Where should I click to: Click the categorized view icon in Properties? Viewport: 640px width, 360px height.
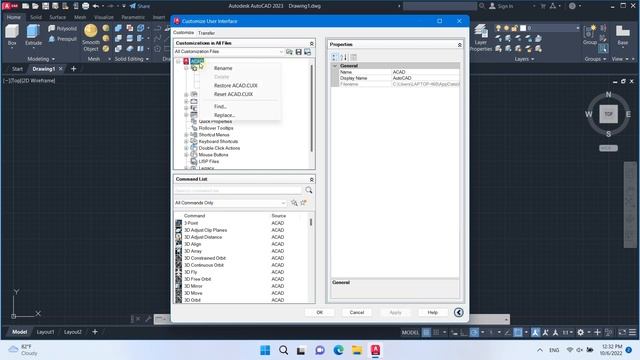[x=334, y=57]
